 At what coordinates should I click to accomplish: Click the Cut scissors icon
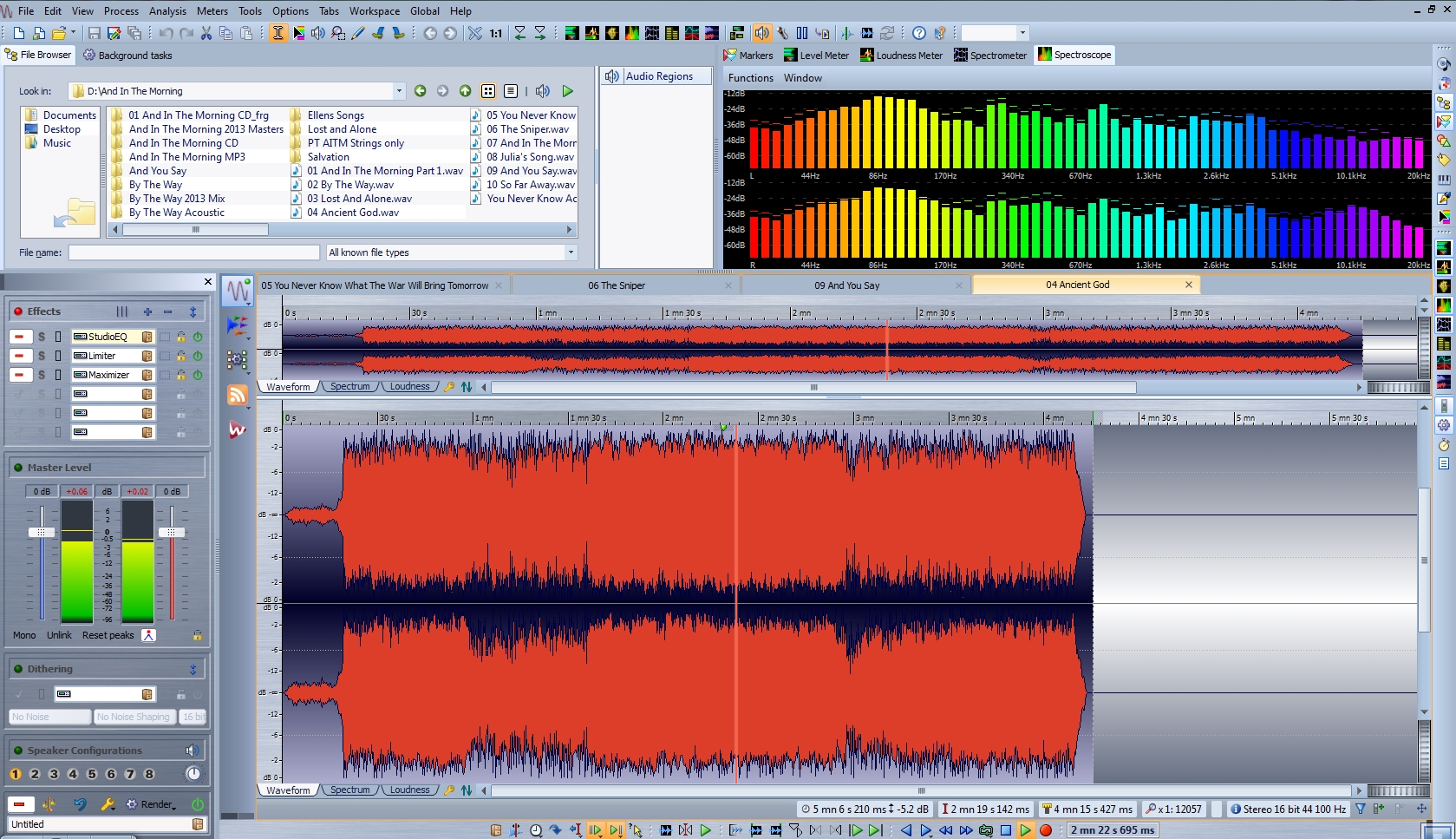tap(206, 33)
